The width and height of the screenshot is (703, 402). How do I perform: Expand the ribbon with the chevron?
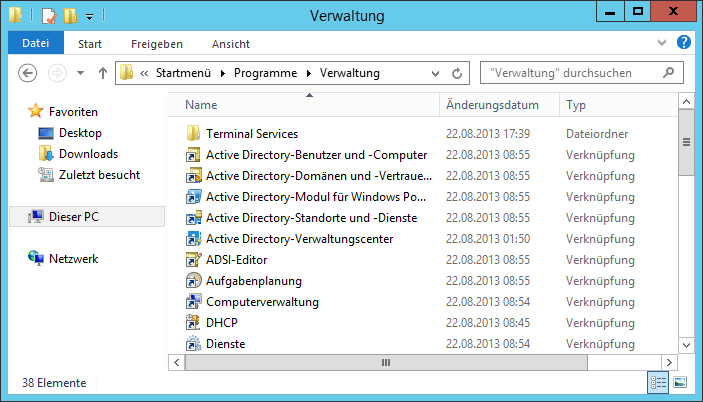coord(662,43)
